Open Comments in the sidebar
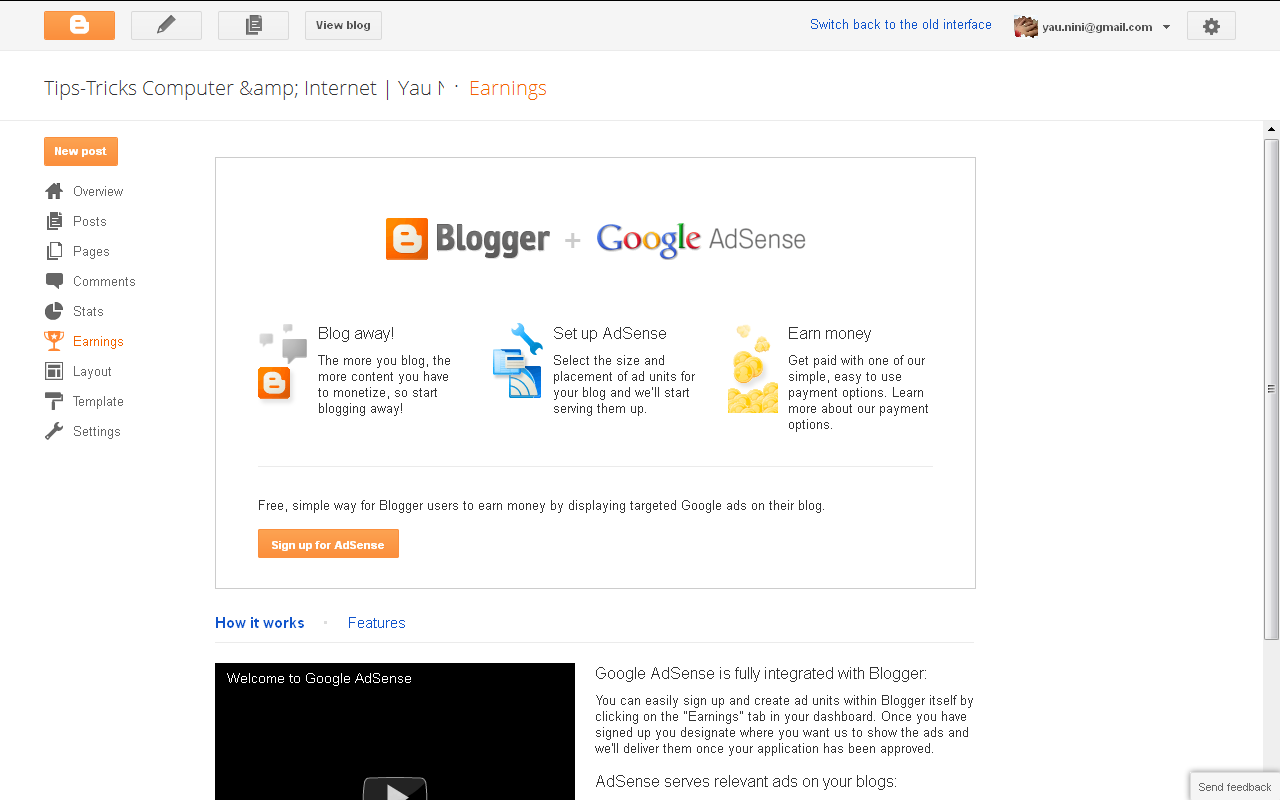The height and width of the screenshot is (800, 1280). click(x=104, y=281)
